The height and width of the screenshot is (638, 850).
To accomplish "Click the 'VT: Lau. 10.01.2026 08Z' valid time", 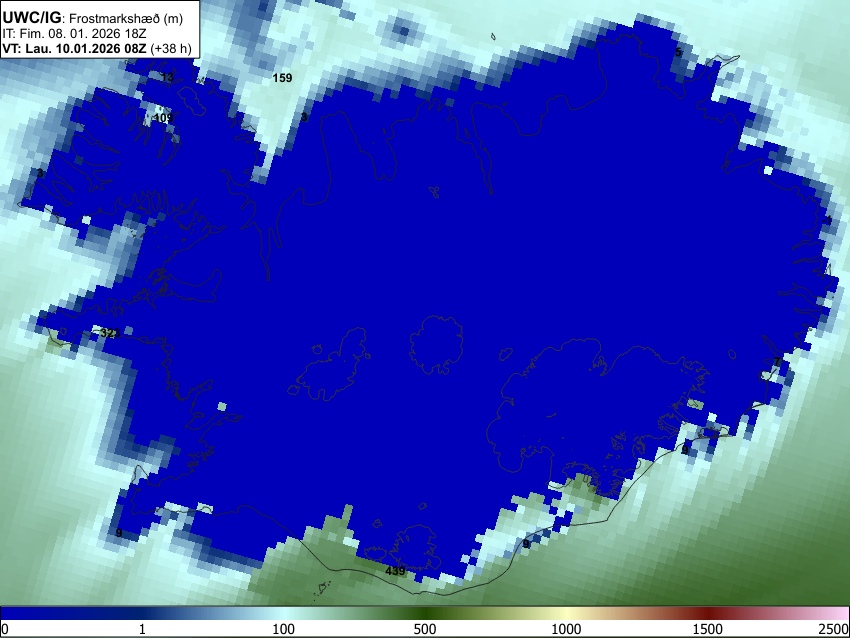I will pos(74,48).
